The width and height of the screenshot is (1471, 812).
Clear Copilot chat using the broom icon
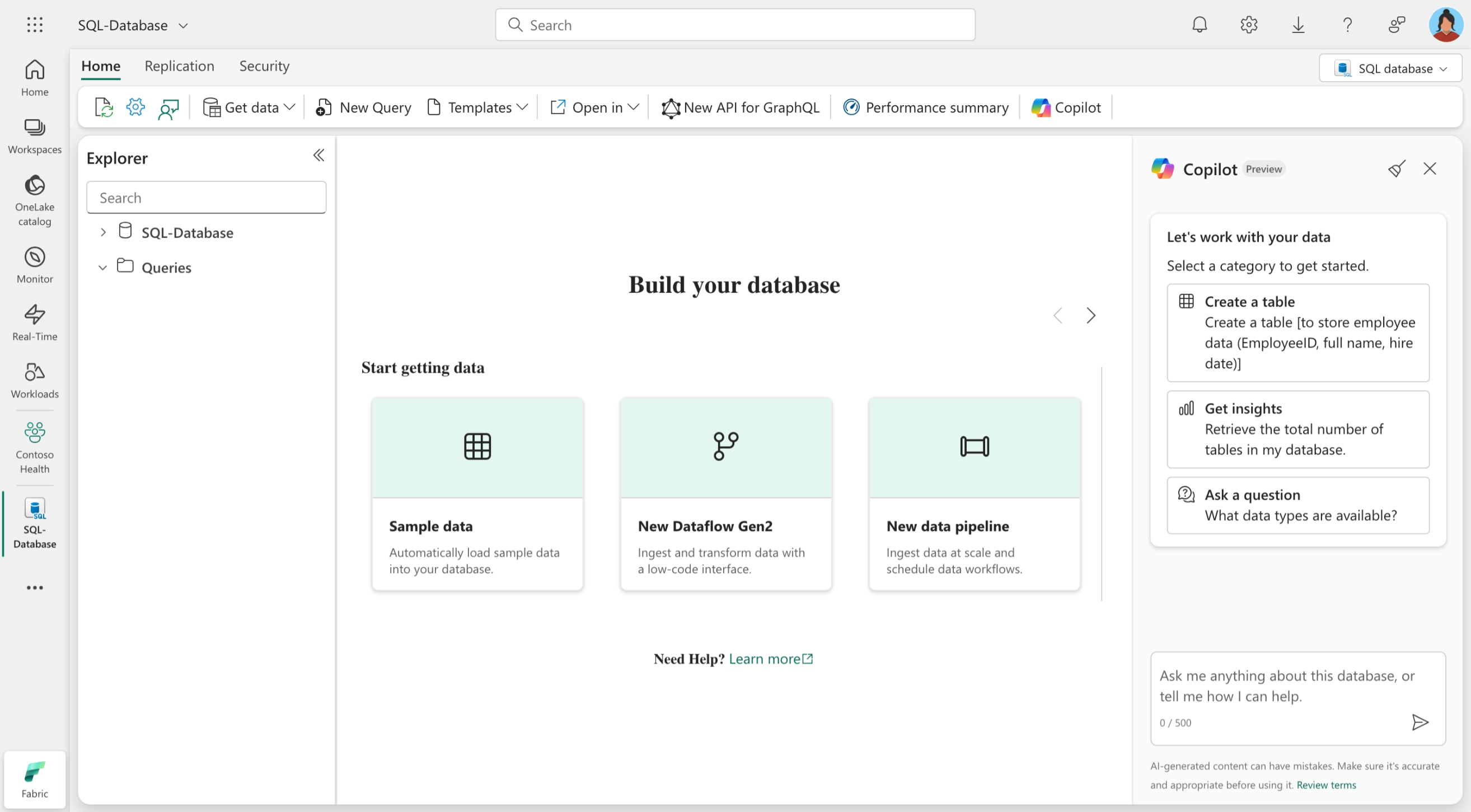[x=1397, y=168]
